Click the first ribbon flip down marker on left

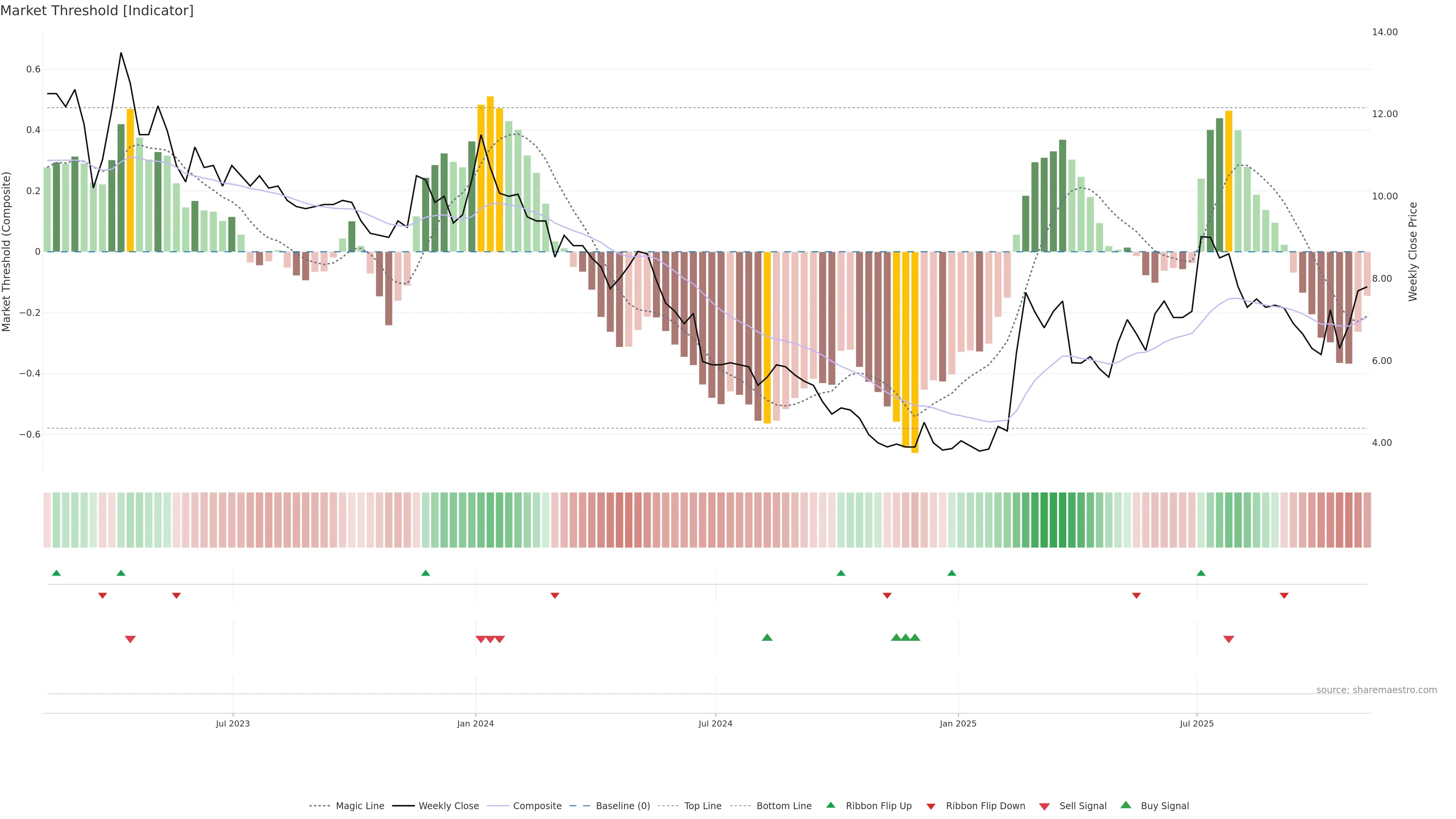[102, 596]
